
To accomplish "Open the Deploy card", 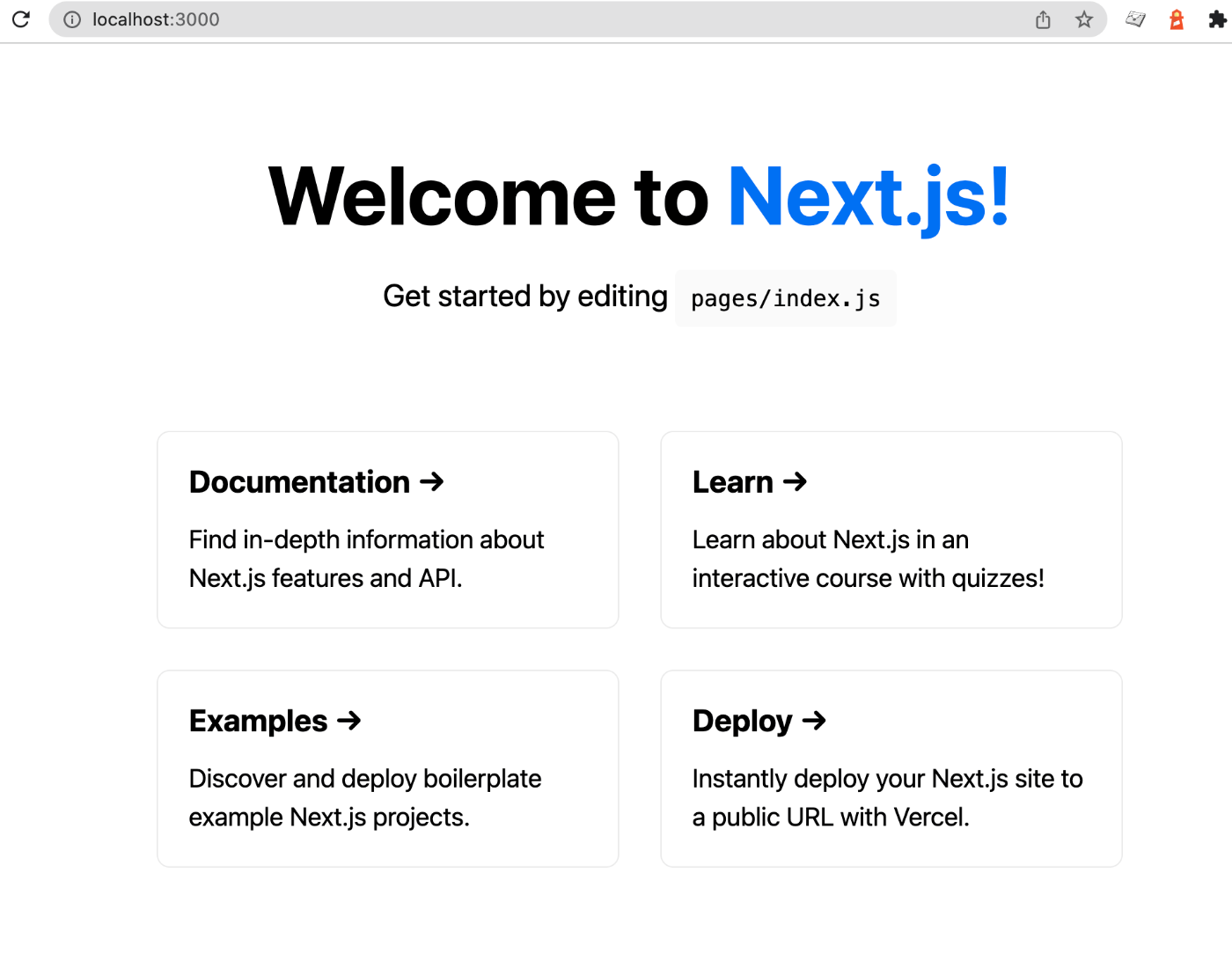I will point(891,769).
